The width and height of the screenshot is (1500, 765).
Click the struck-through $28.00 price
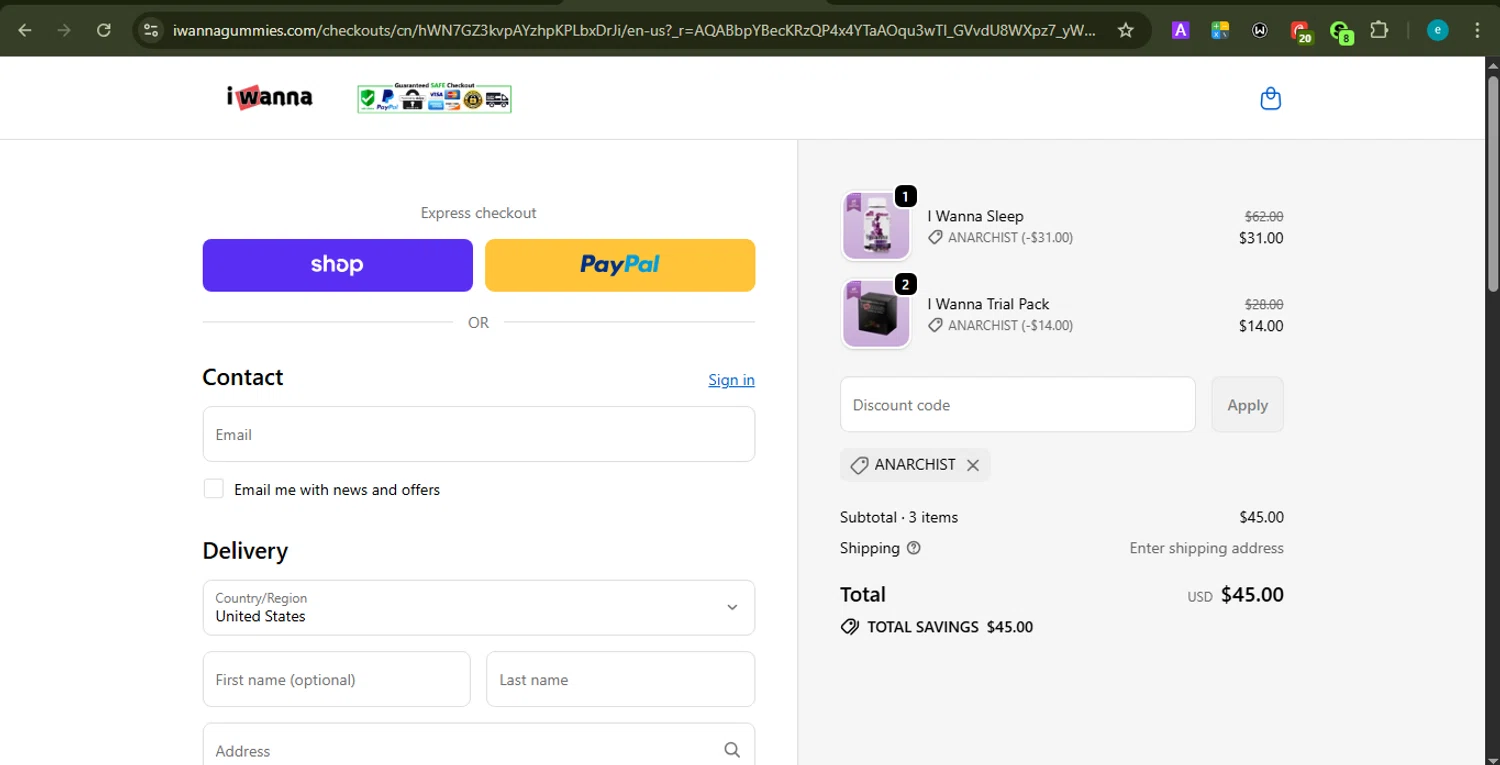pyautogui.click(x=1264, y=304)
